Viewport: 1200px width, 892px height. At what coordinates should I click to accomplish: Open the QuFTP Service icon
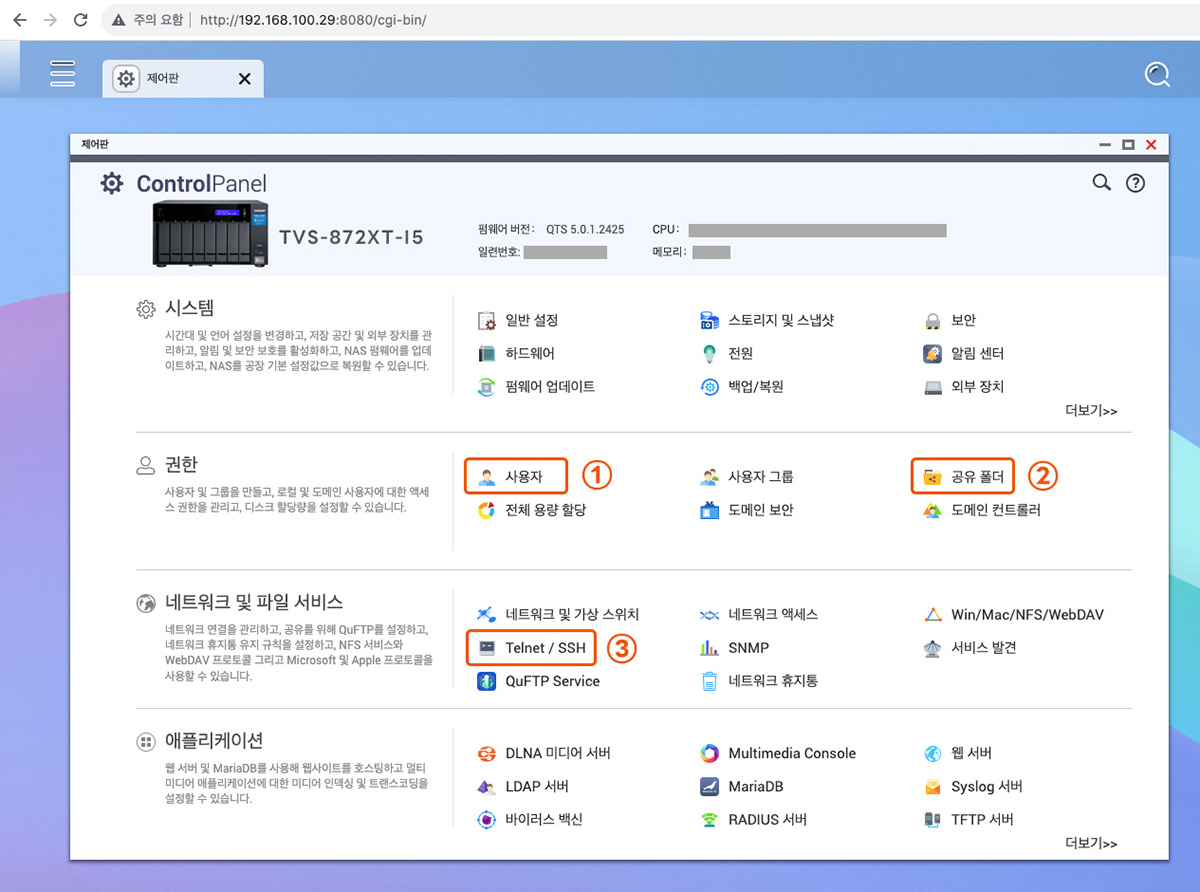[x=487, y=681]
